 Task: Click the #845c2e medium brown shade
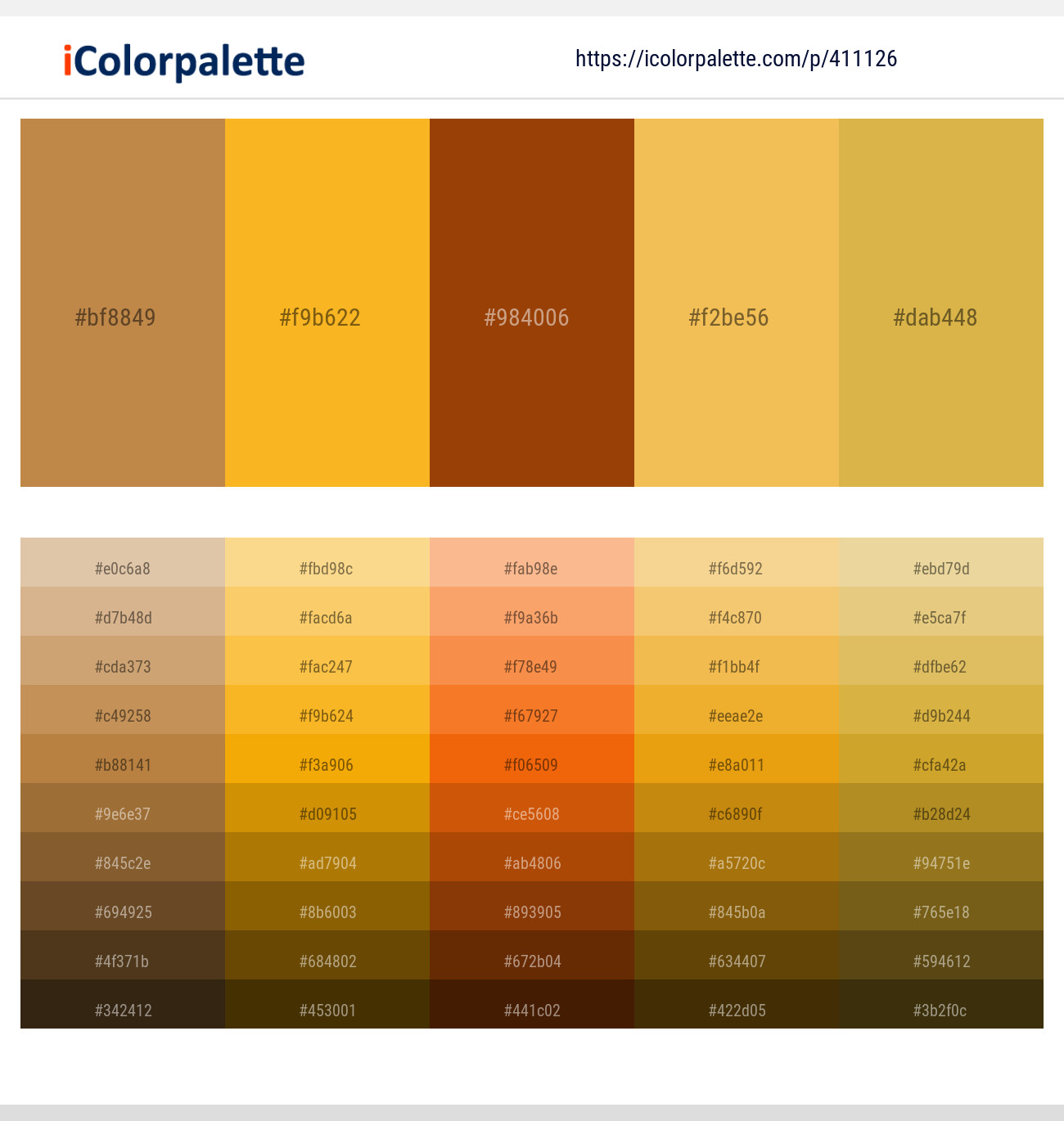(123, 857)
